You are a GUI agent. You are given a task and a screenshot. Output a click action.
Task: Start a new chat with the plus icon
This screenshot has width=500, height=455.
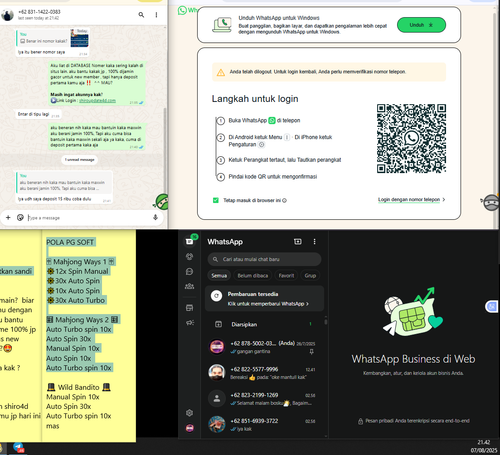click(298, 241)
